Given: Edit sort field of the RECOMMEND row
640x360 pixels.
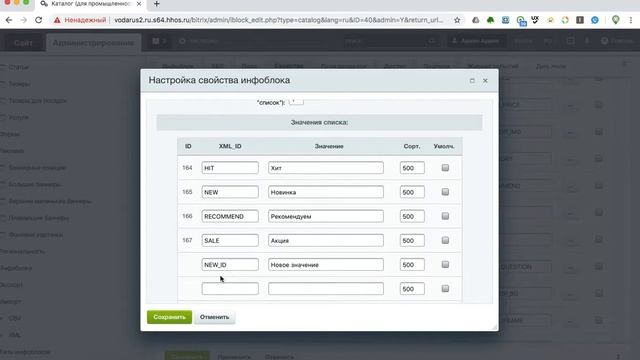Looking at the screenshot, I should [x=412, y=216].
